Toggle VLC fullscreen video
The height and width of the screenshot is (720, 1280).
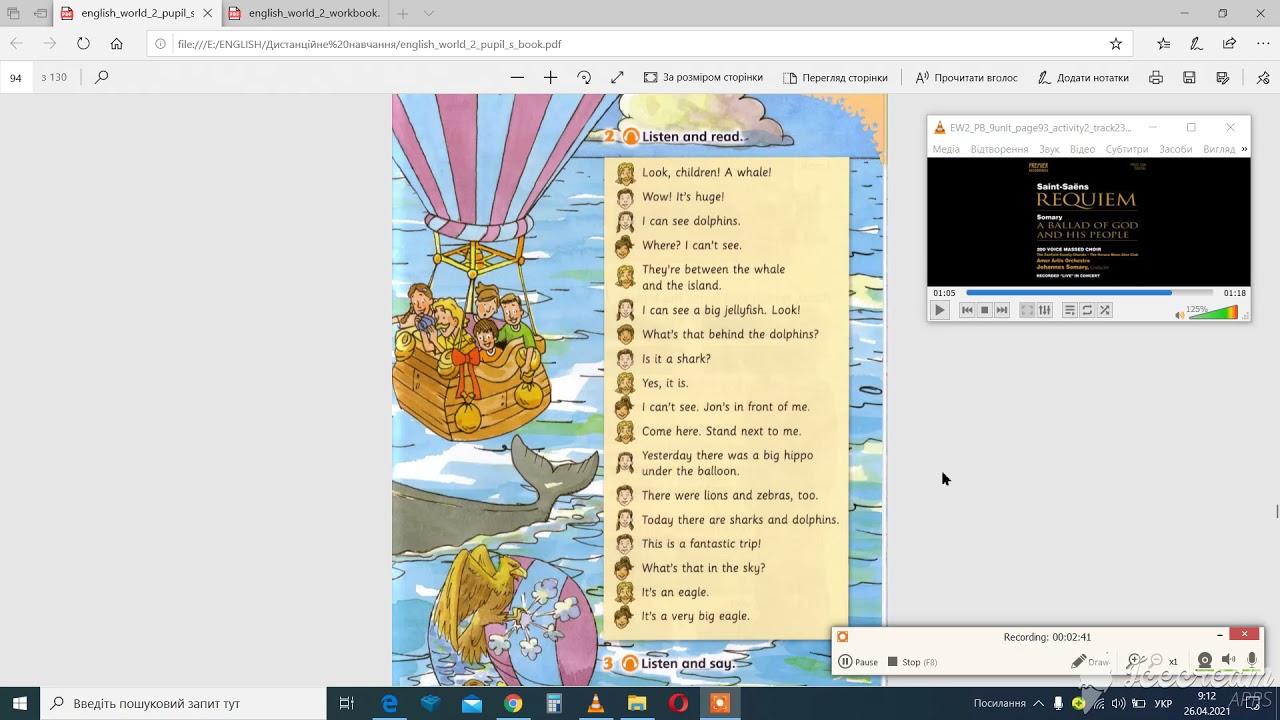click(x=1027, y=310)
